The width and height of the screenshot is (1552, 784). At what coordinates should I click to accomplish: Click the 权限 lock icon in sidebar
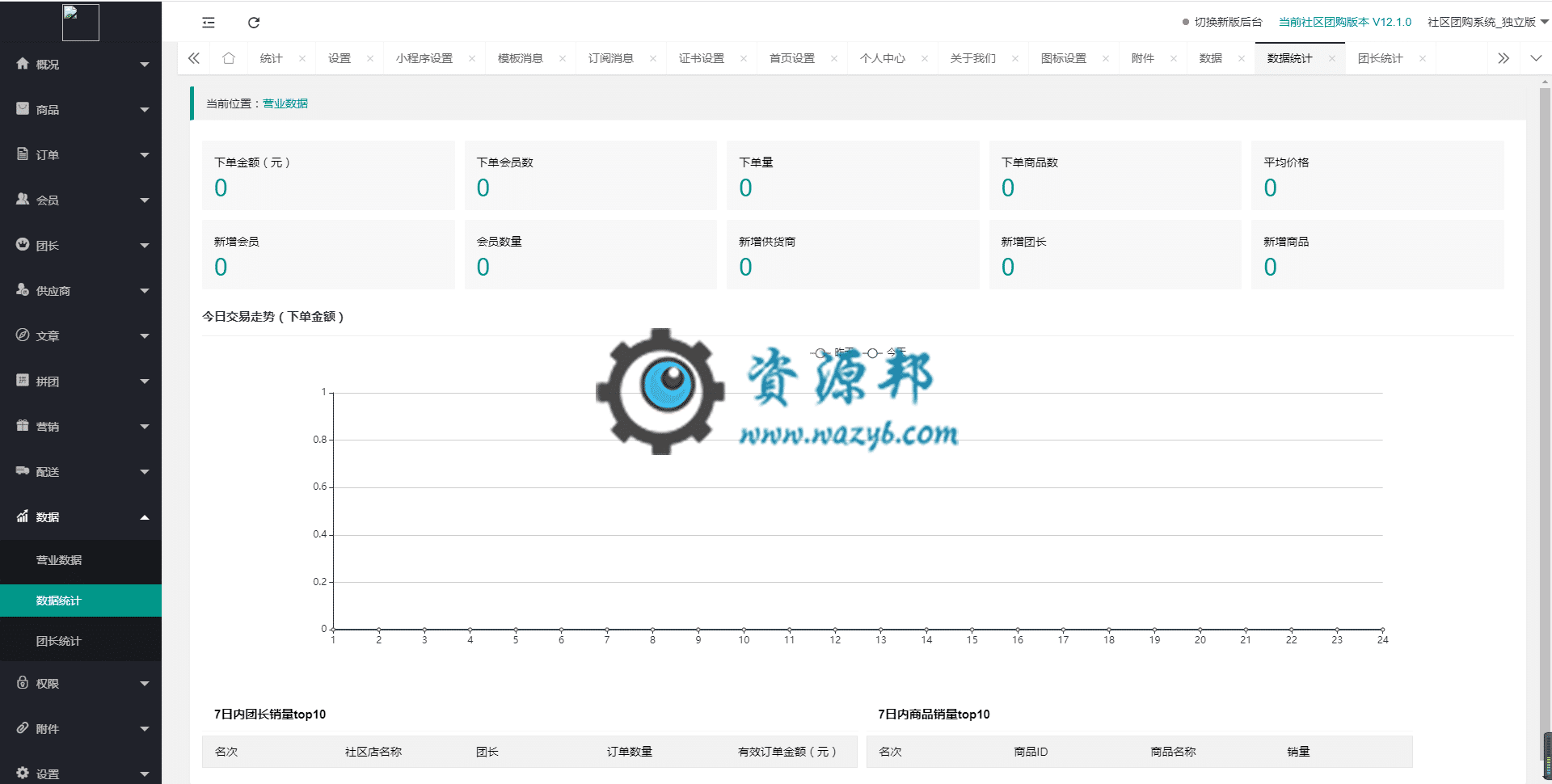click(23, 683)
